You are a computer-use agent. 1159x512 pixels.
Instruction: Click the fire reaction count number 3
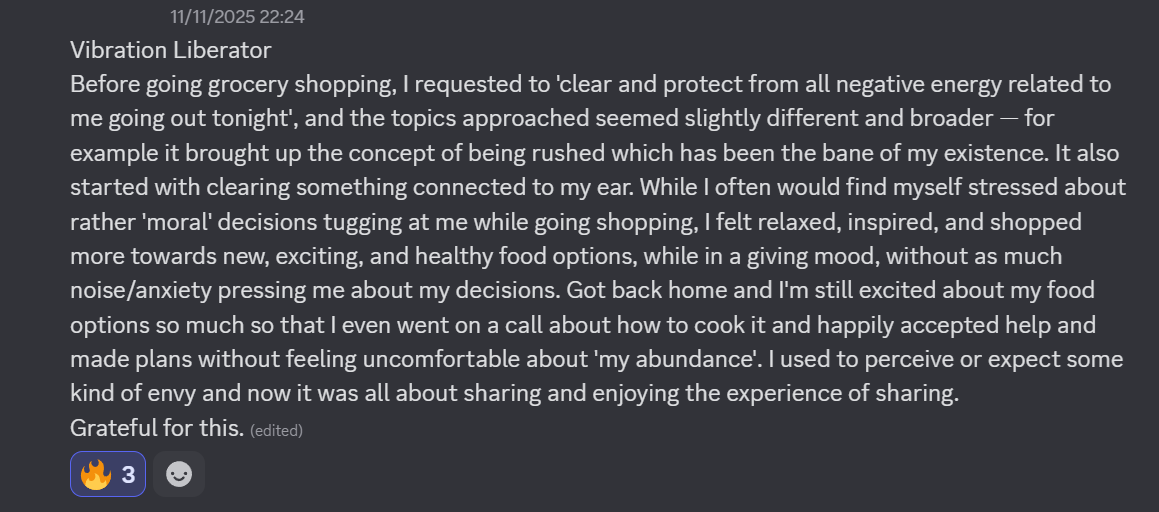[x=128, y=475]
